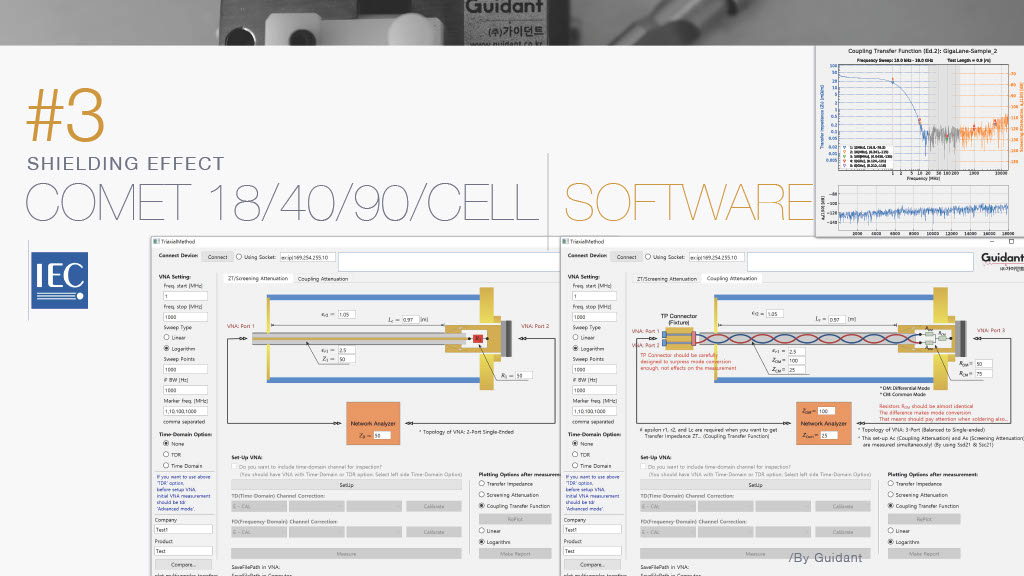The width and height of the screenshot is (1024, 576).
Task: Click Measure button in left window
Action: pos(346,554)
